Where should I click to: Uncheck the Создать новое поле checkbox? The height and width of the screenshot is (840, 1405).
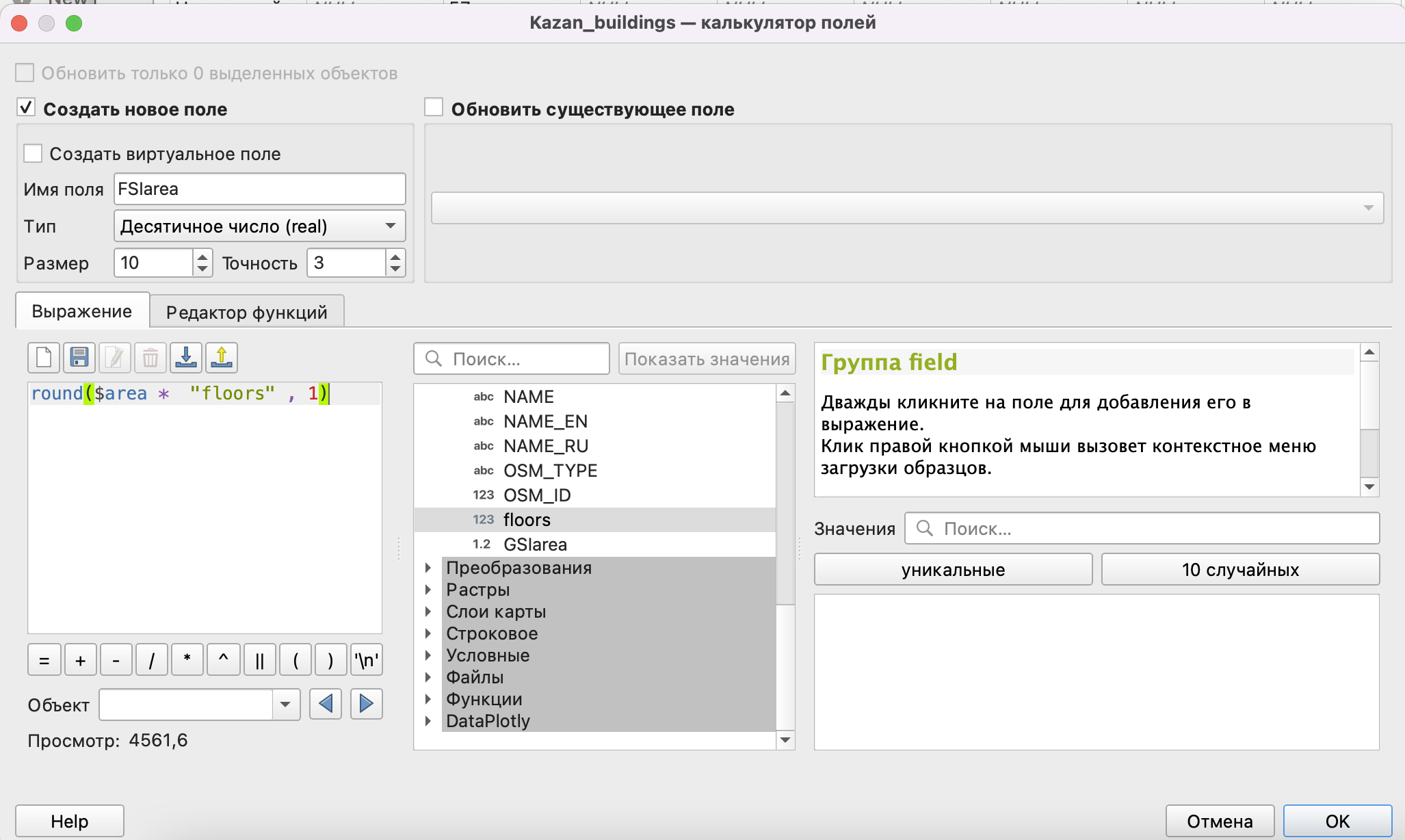click(26, 108)
